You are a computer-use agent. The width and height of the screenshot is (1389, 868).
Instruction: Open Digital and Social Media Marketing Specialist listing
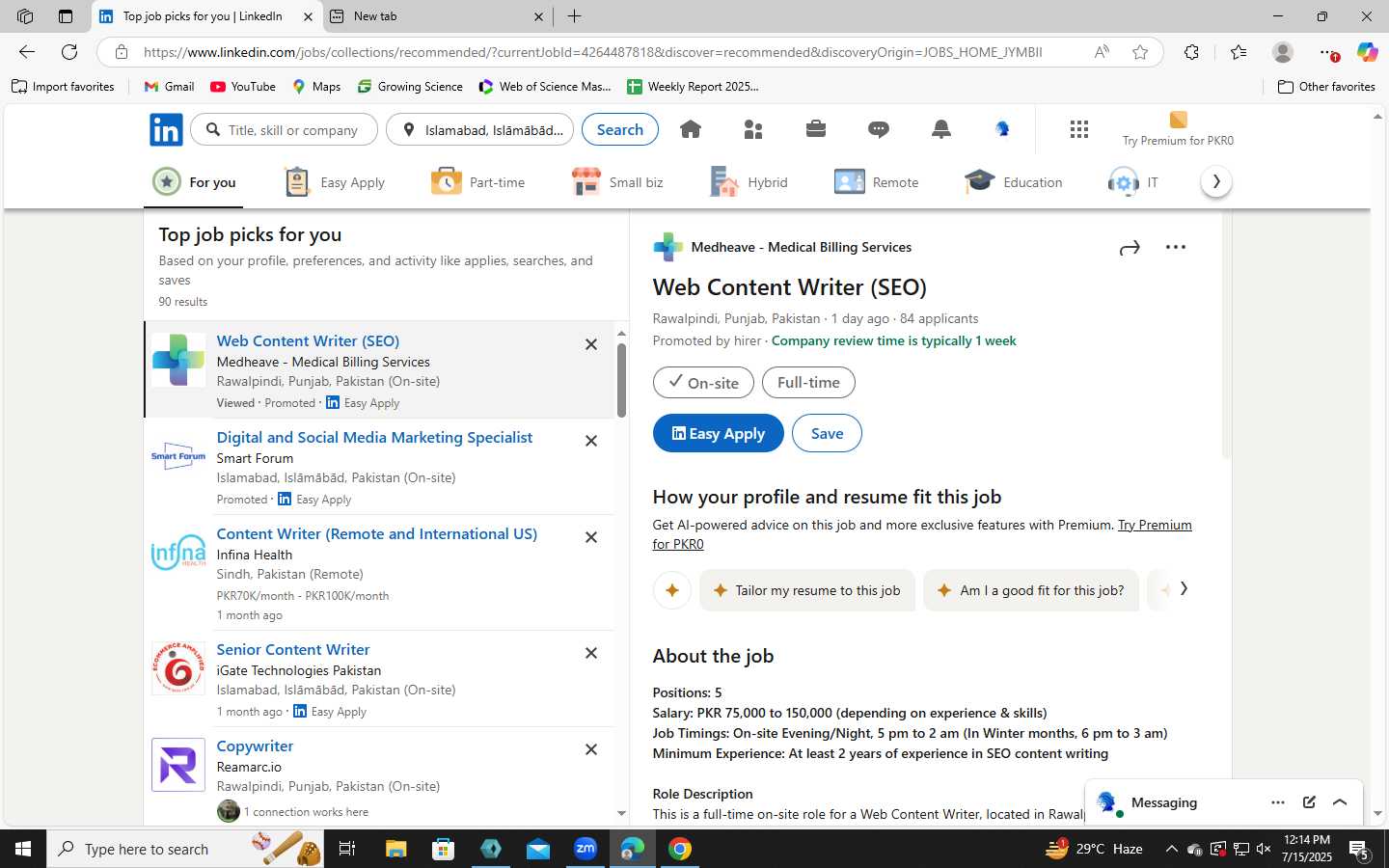pos(374,438)
